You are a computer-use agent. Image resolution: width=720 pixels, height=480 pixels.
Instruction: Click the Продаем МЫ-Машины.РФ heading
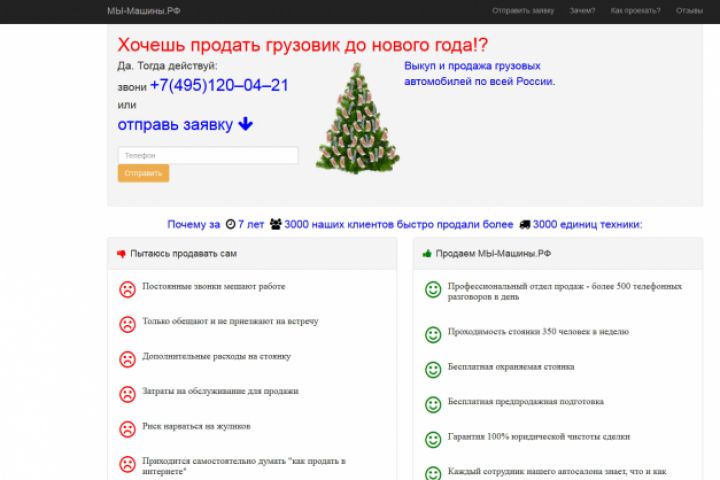[493, 254]
